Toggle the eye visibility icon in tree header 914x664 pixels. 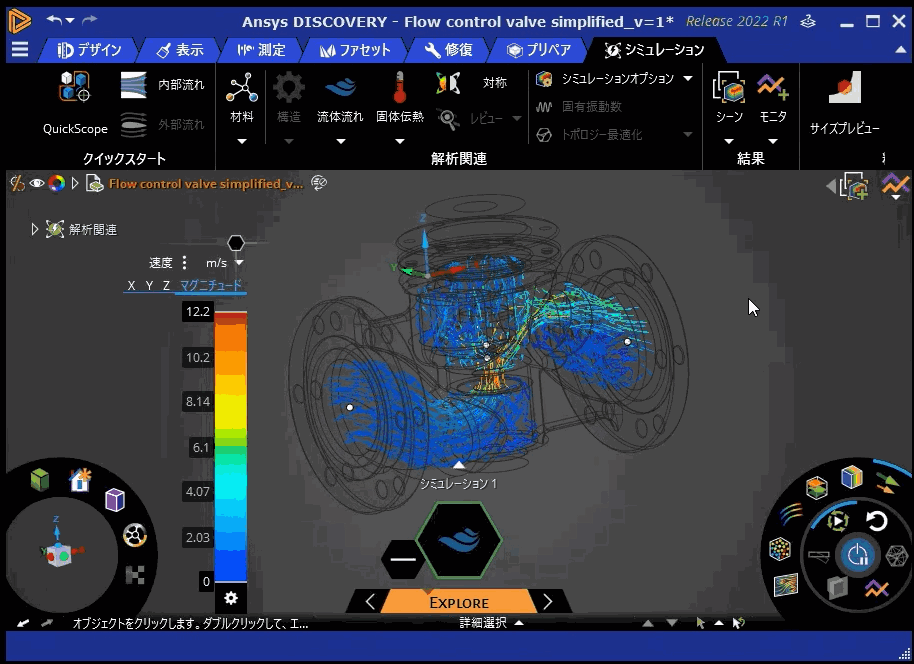(37, 184)
